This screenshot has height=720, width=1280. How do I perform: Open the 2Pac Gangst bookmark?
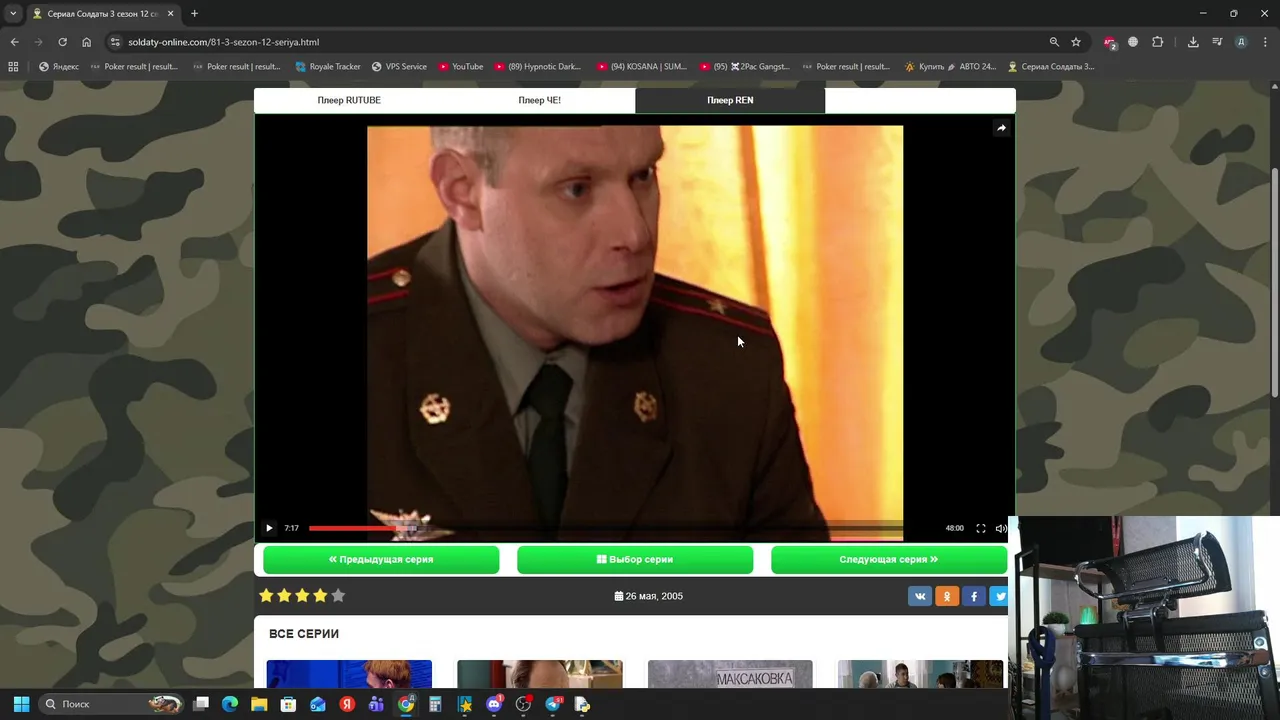point(745,67)
